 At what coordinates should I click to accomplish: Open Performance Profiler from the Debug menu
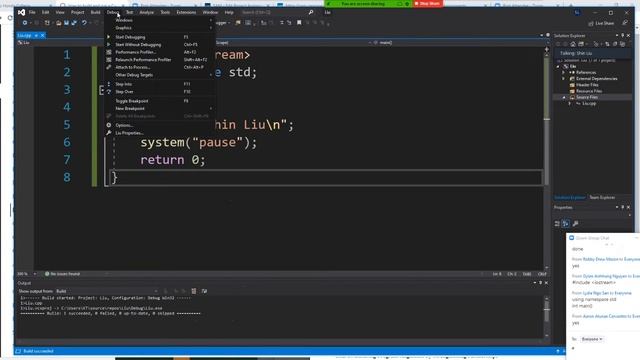tap(160, 52)
